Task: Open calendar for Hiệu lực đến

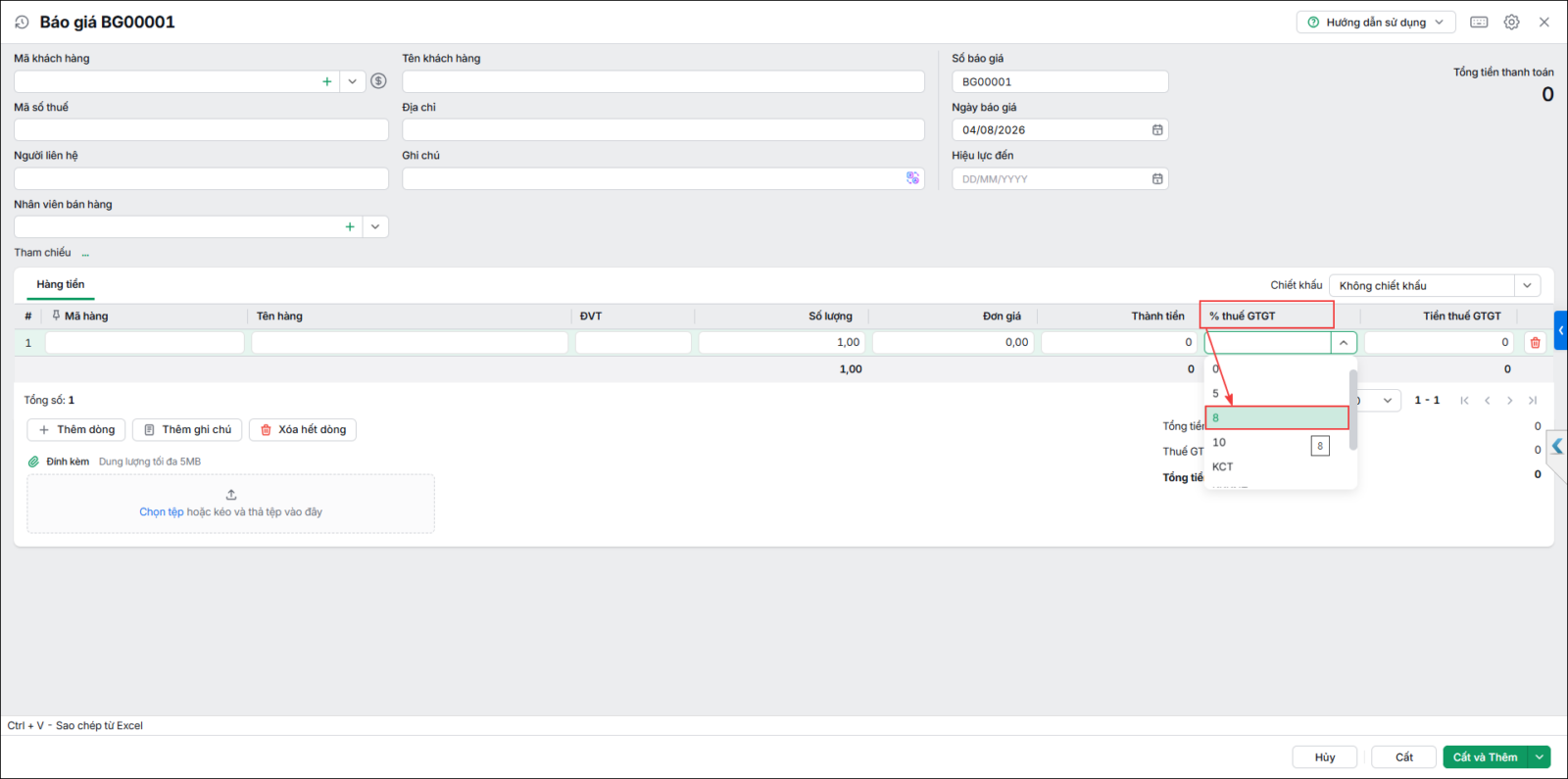Action: click(1157, 178)
